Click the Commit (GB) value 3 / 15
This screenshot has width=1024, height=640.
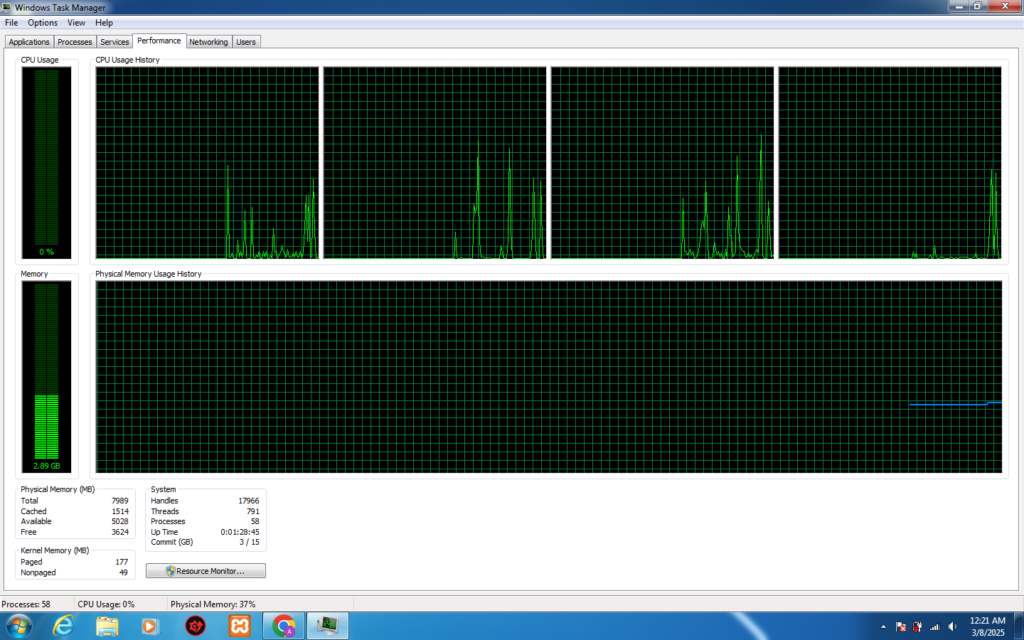249,542
